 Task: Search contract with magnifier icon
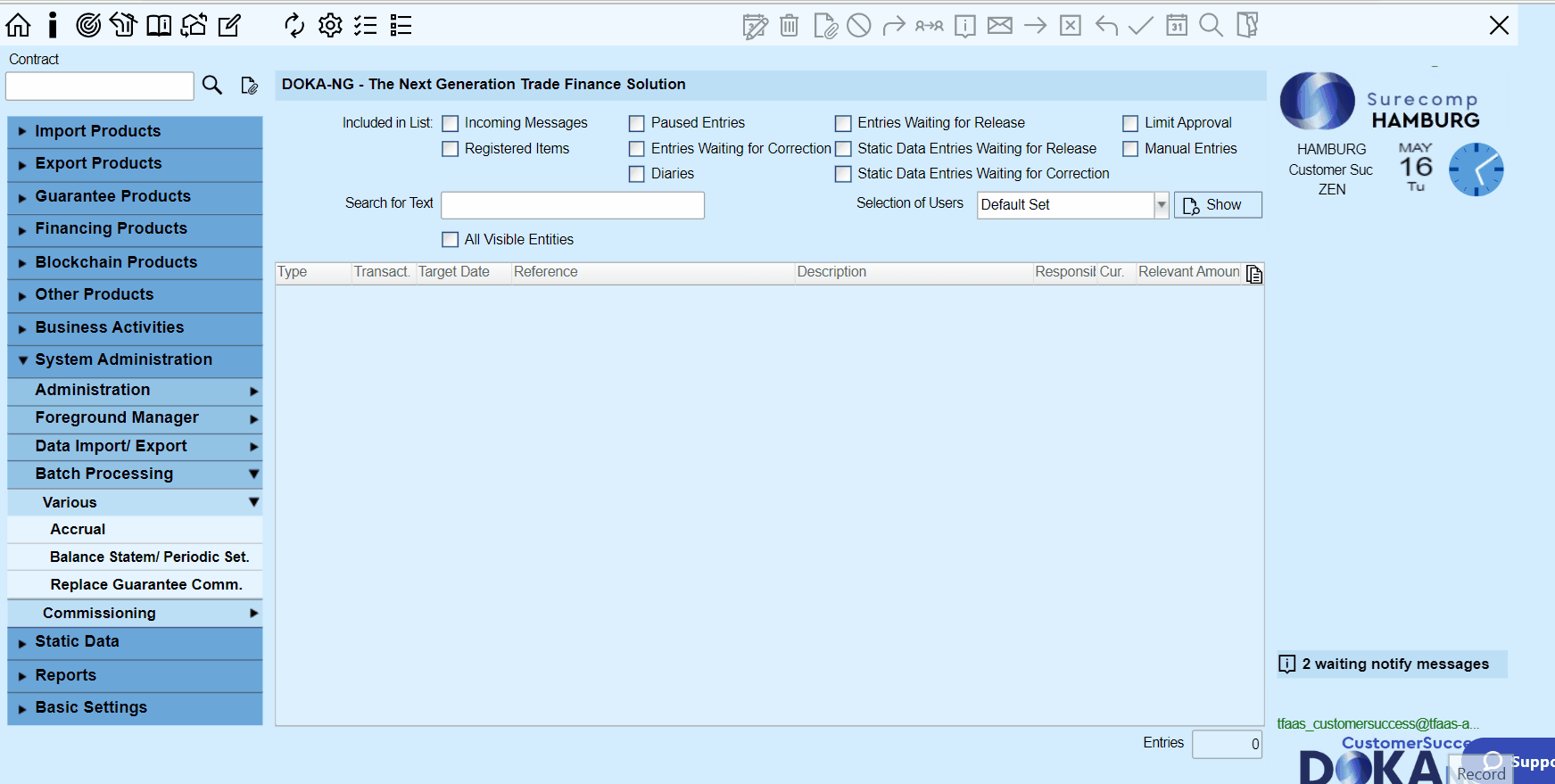coord(212,85)
